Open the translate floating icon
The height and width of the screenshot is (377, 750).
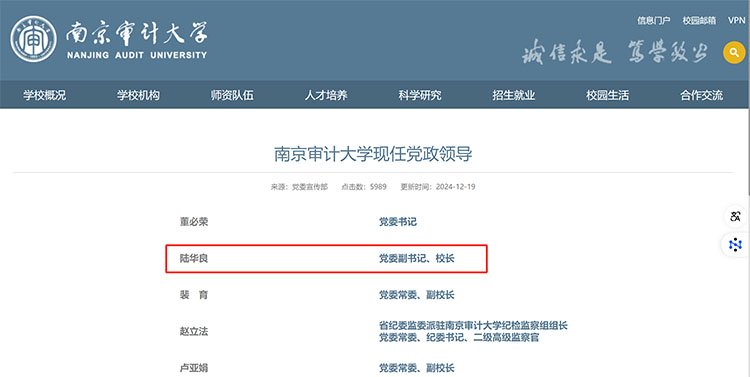coord(735,216)
